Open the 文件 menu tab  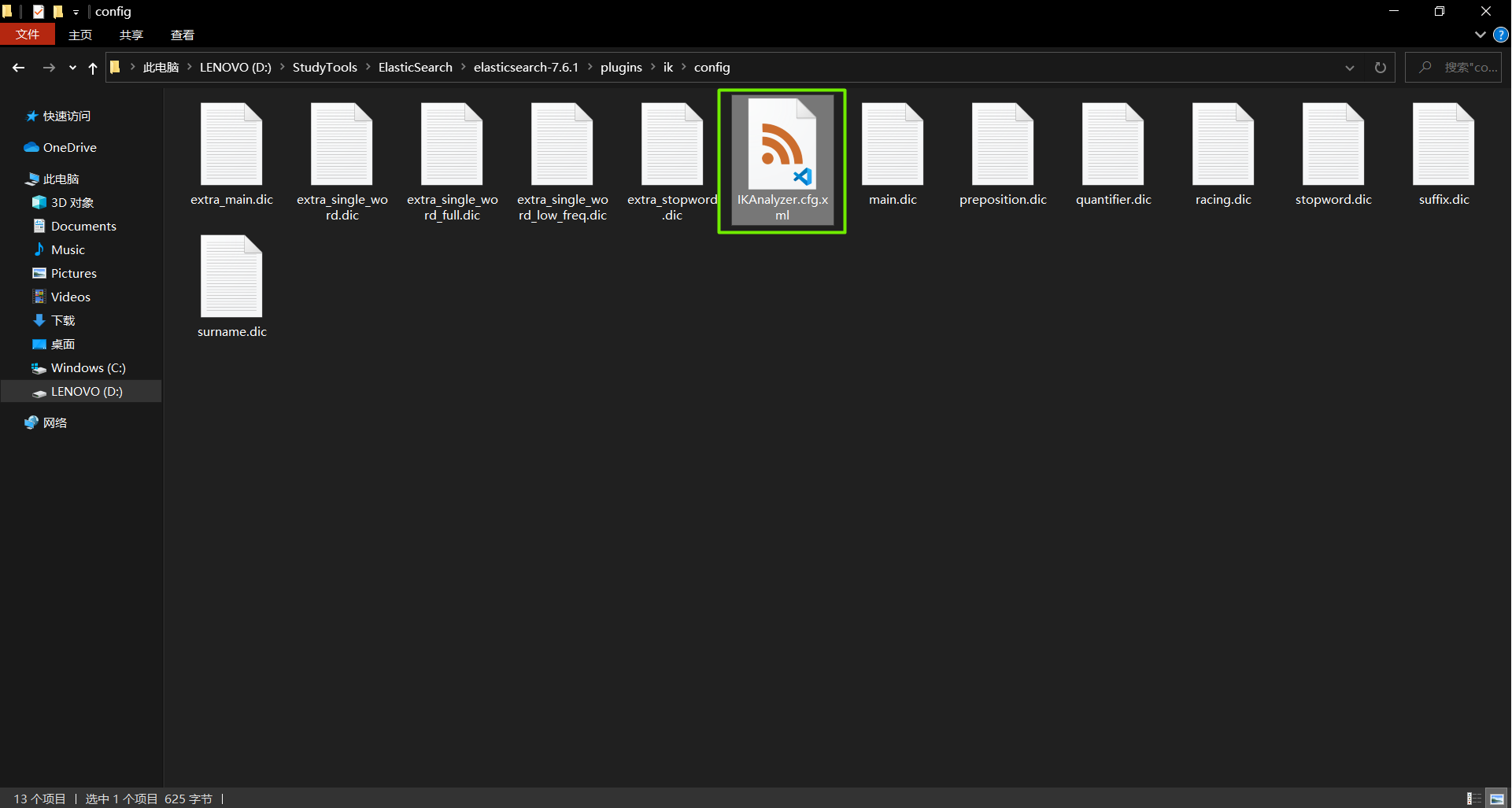tap(28, 35)
